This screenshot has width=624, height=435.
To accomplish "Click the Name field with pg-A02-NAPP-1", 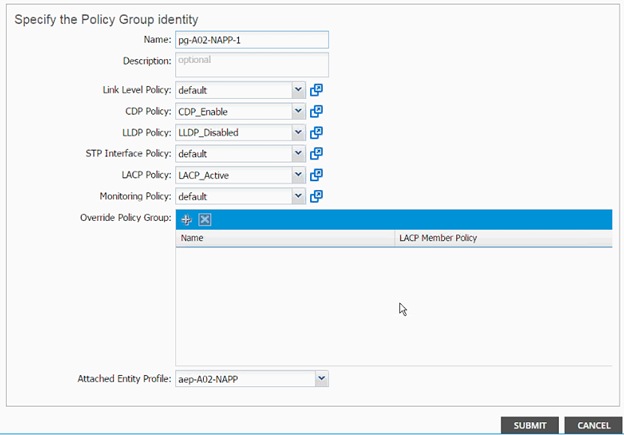I will (252, 40).
